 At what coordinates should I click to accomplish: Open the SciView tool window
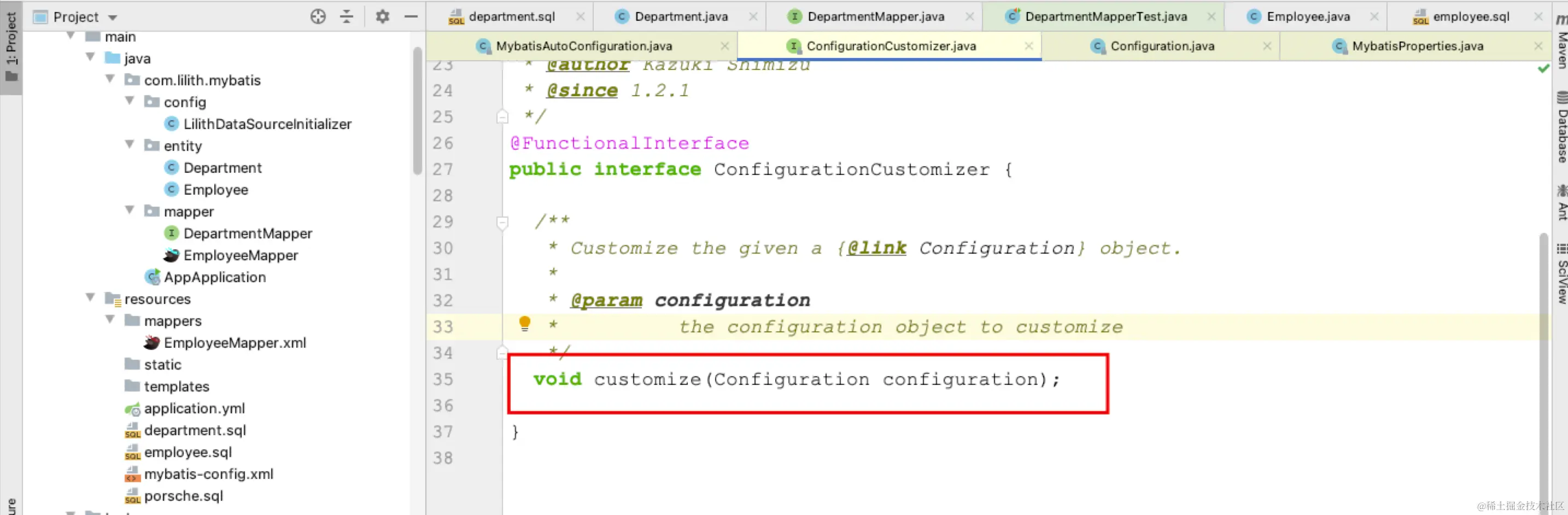coord(1561,273)
